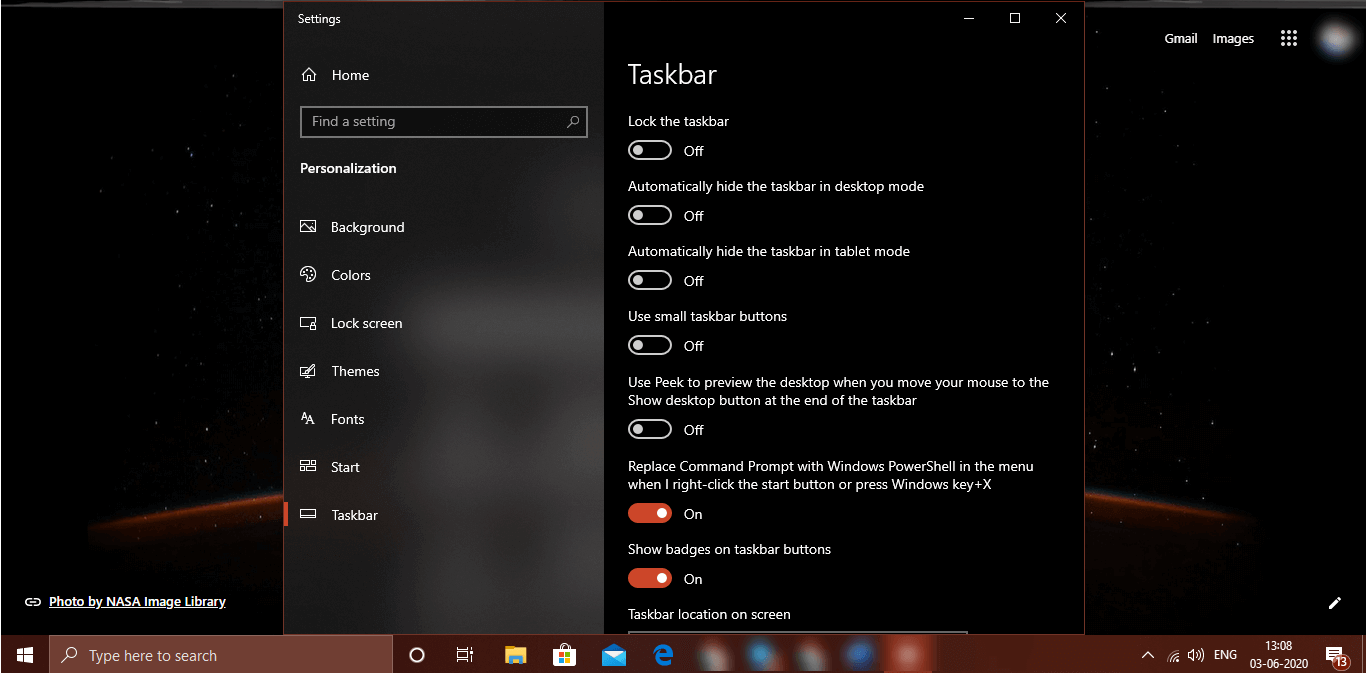Open the Photo by NASA Image Library link
1366x673 pixels.
pos(137,601)
